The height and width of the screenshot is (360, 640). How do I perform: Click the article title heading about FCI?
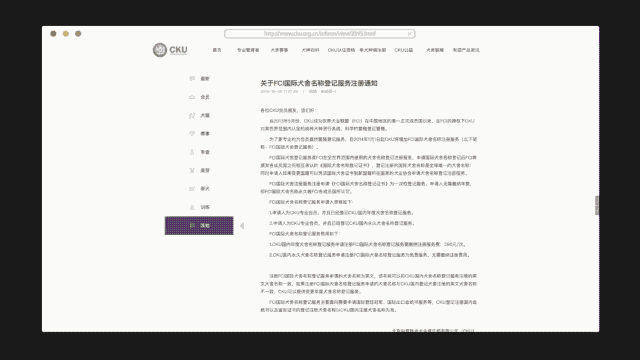click(x=319, y=83)
